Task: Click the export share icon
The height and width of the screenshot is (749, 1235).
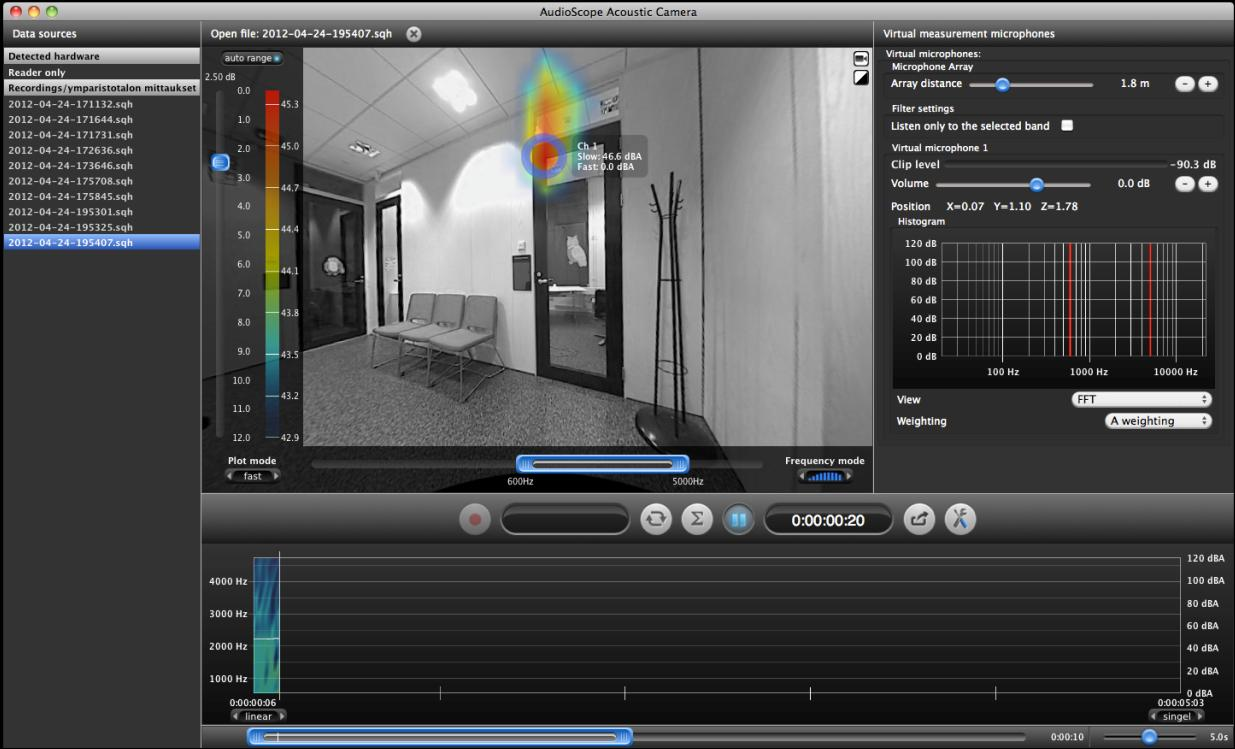Action: [x=919, y=519]
